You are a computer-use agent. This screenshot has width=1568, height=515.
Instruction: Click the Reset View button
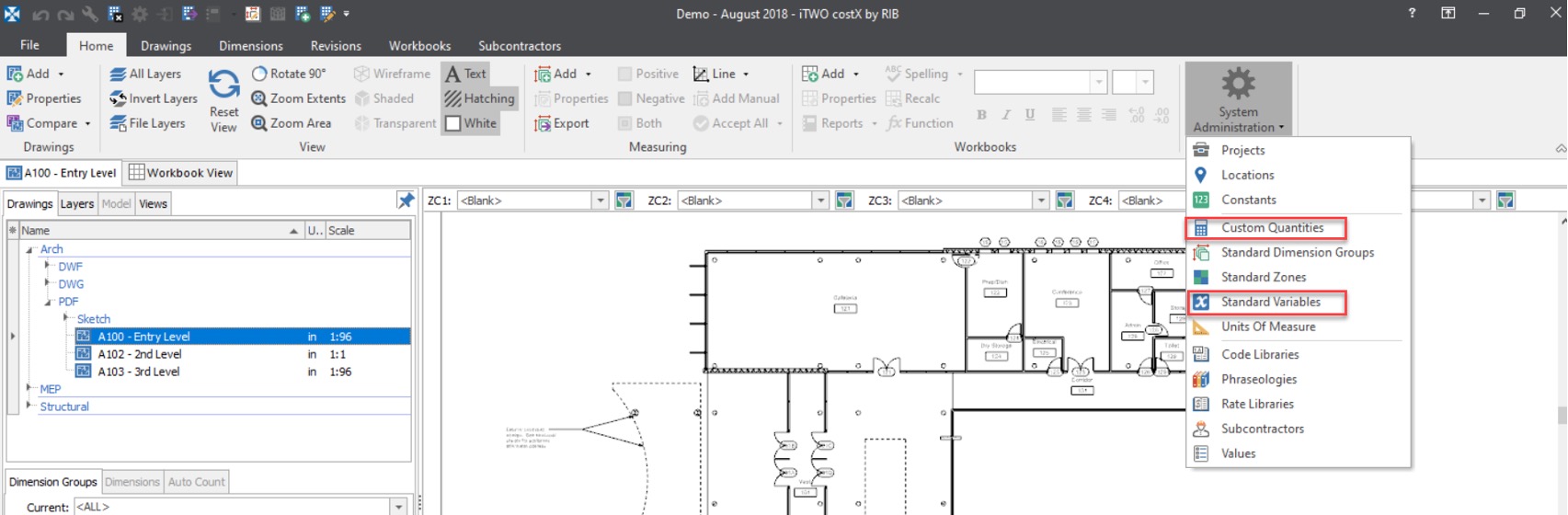coord(223,101)
